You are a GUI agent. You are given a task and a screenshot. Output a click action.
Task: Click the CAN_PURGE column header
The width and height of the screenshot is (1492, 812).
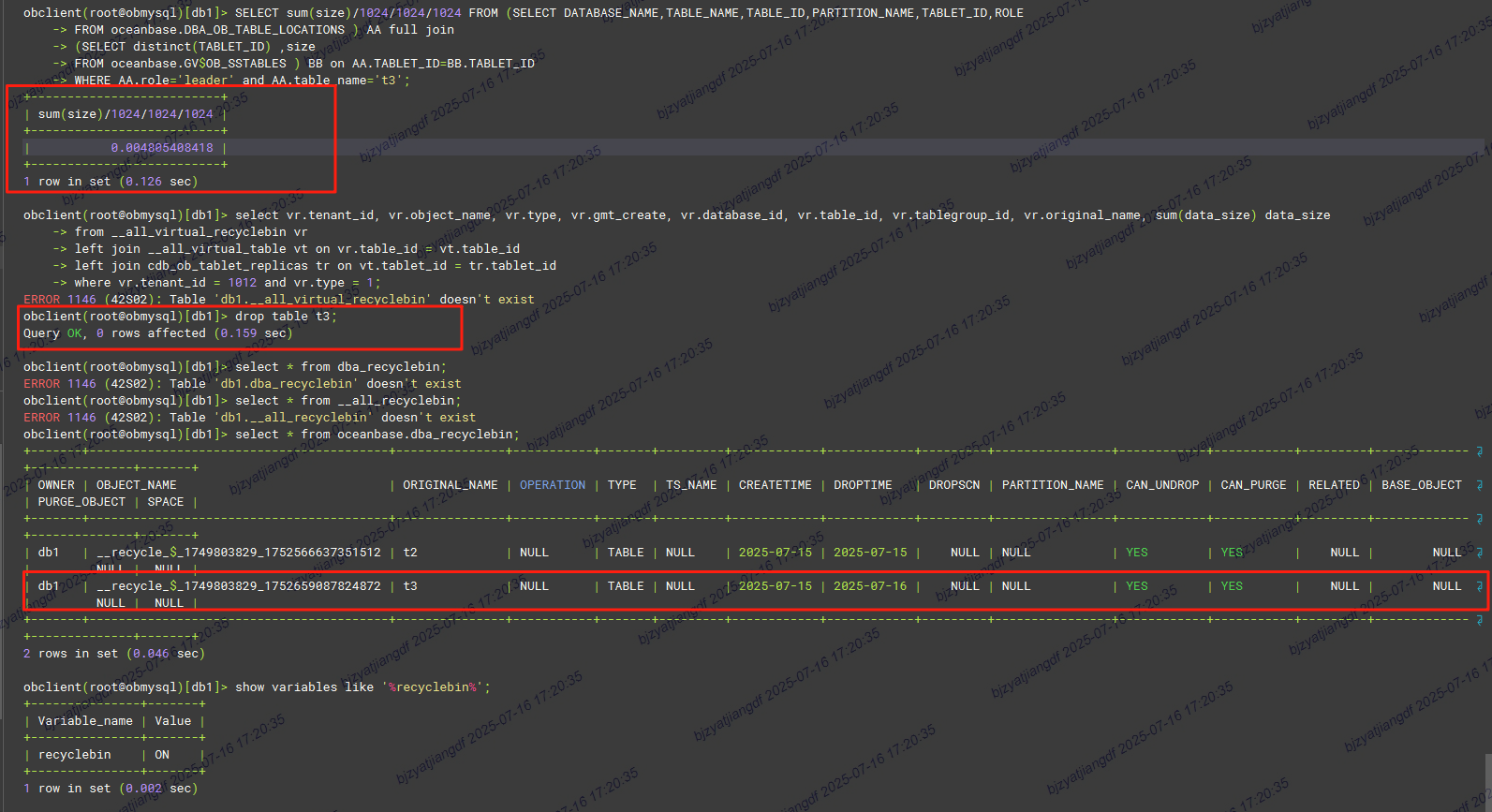tap(1253, 485)
